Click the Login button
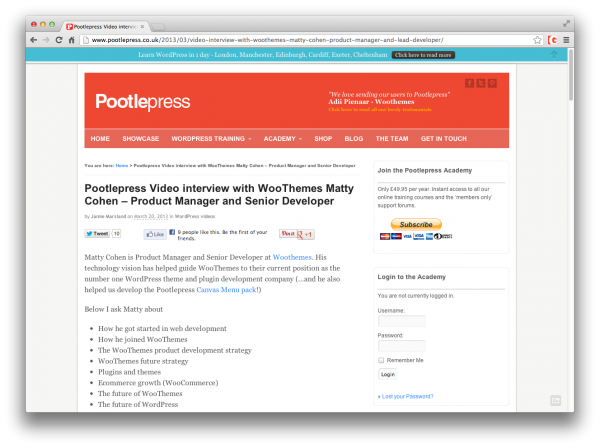 tap(387, 374)
